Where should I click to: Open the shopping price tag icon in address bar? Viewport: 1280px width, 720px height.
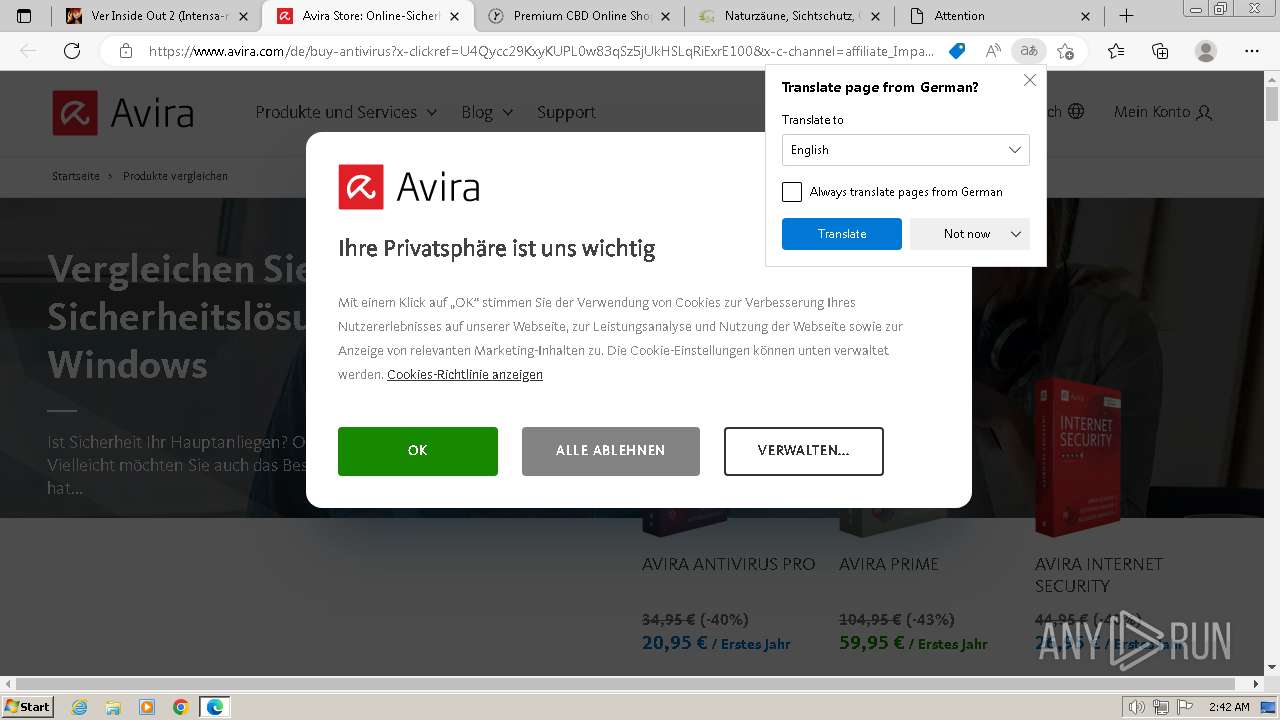[957, 51]
